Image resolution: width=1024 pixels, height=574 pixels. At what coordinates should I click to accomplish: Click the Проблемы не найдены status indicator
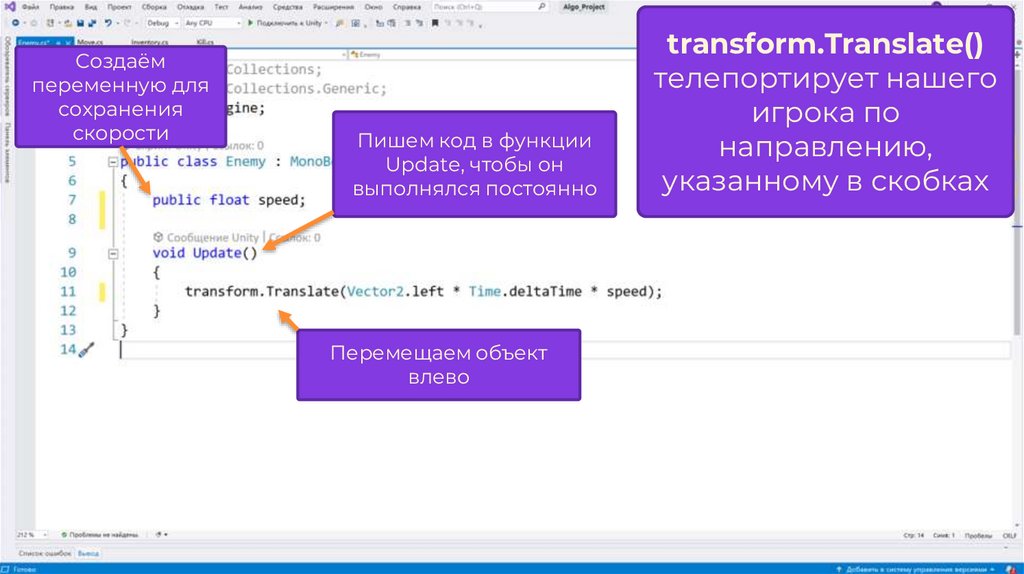(100, 535)
